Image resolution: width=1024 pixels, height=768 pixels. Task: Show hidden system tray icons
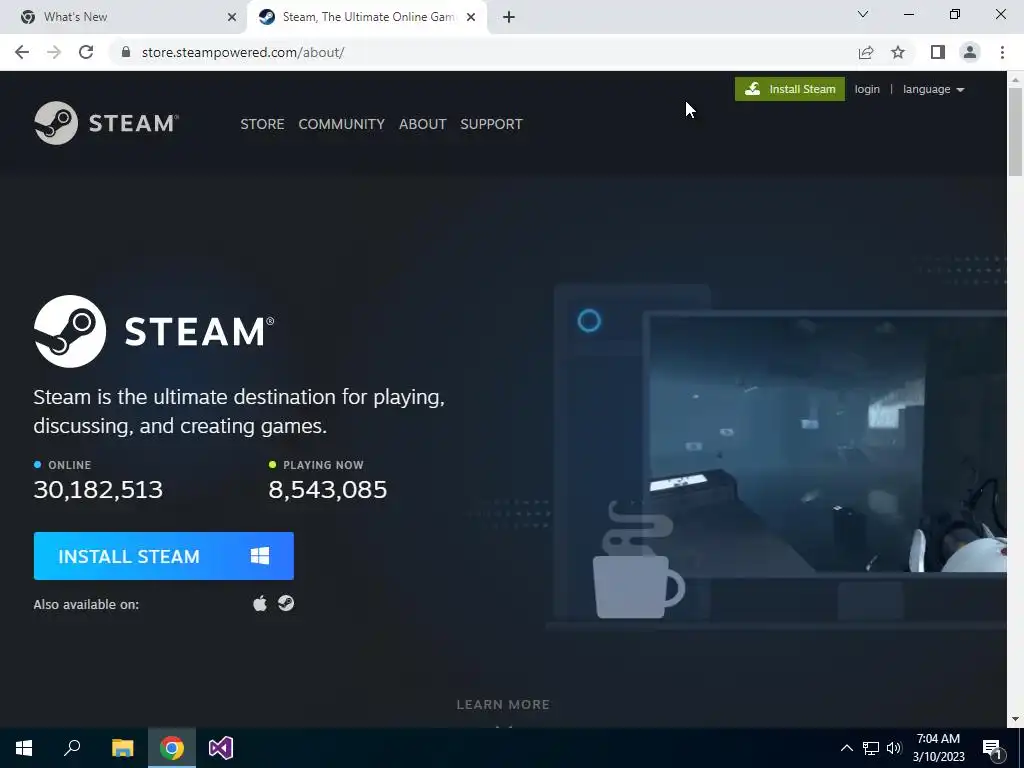click(846, 748)
